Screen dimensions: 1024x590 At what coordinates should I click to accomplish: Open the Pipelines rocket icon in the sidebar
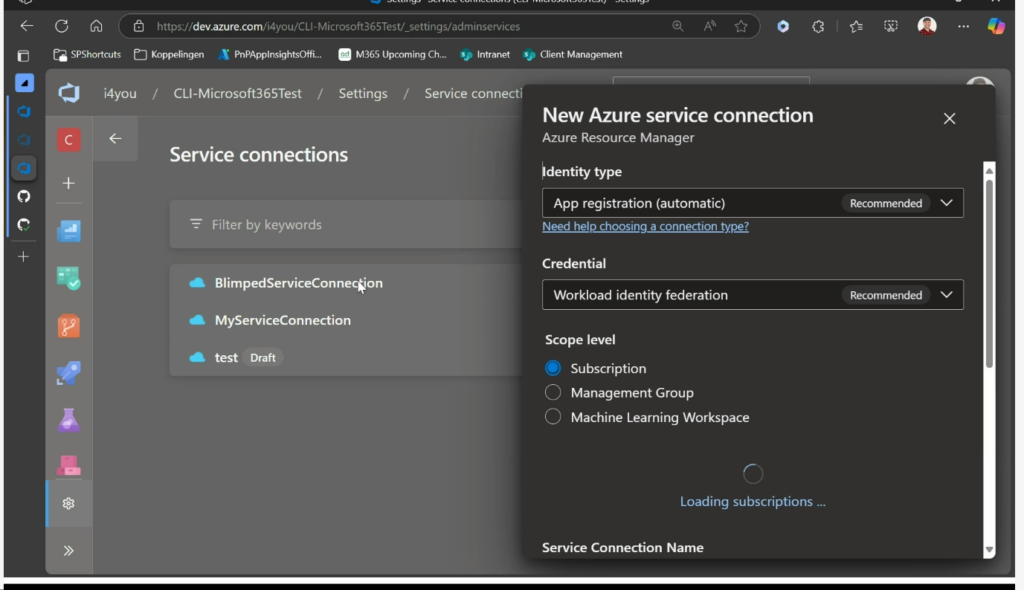click(x=69, y=373)
